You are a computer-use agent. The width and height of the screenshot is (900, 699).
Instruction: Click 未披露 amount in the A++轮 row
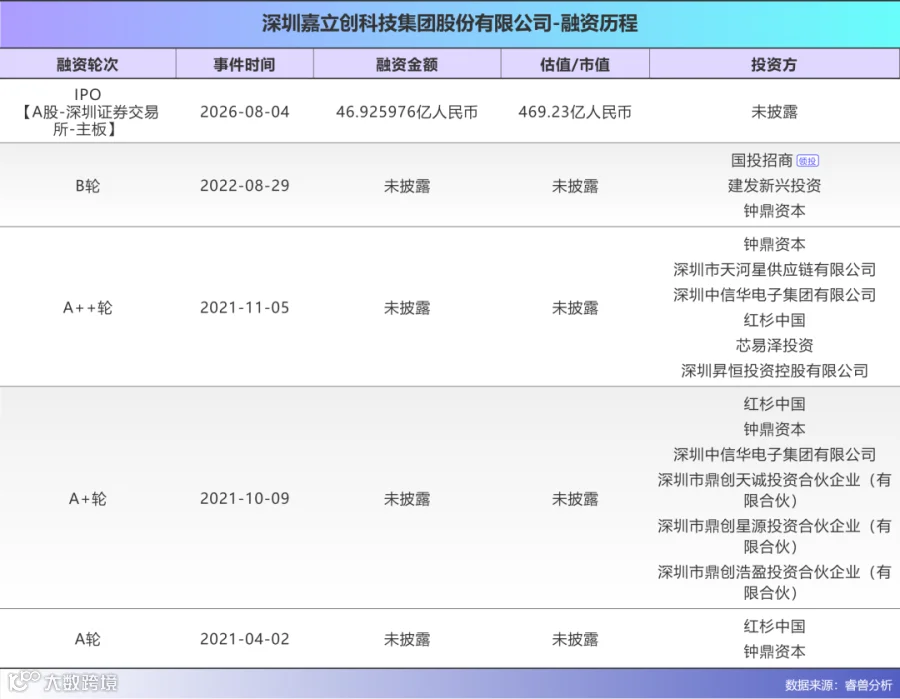click(x=407, y=308)
